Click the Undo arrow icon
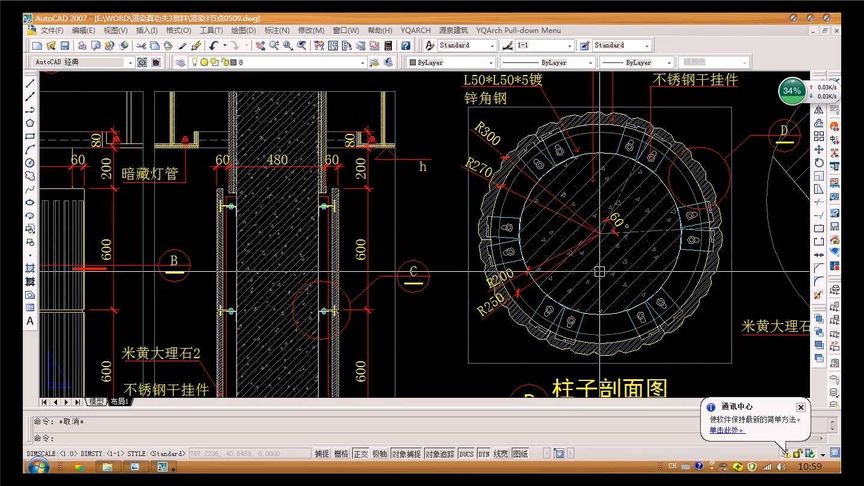 tap(214, 46)
